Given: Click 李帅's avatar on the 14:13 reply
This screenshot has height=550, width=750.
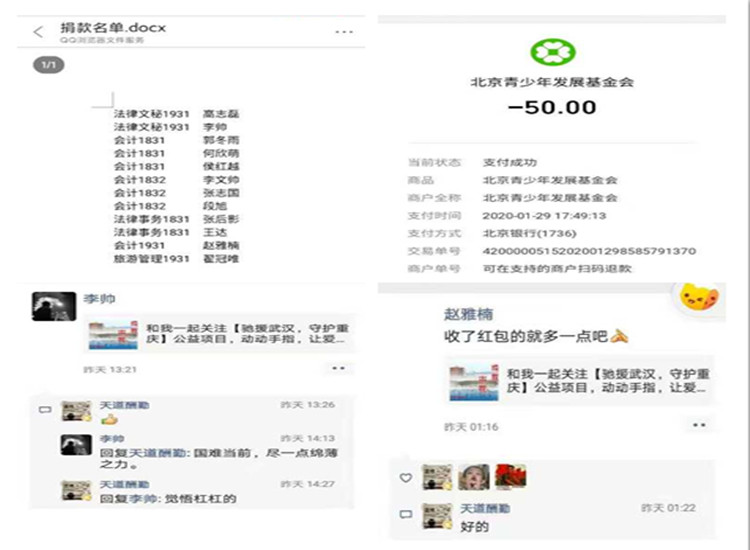Looking at the screenshot, I should [x=76, y=445].
